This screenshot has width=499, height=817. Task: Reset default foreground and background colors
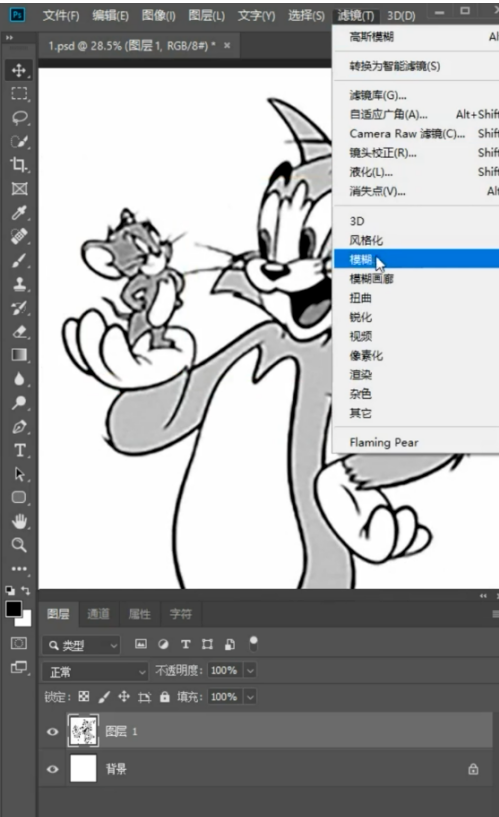pyautogui.click(x=10, y=590)
